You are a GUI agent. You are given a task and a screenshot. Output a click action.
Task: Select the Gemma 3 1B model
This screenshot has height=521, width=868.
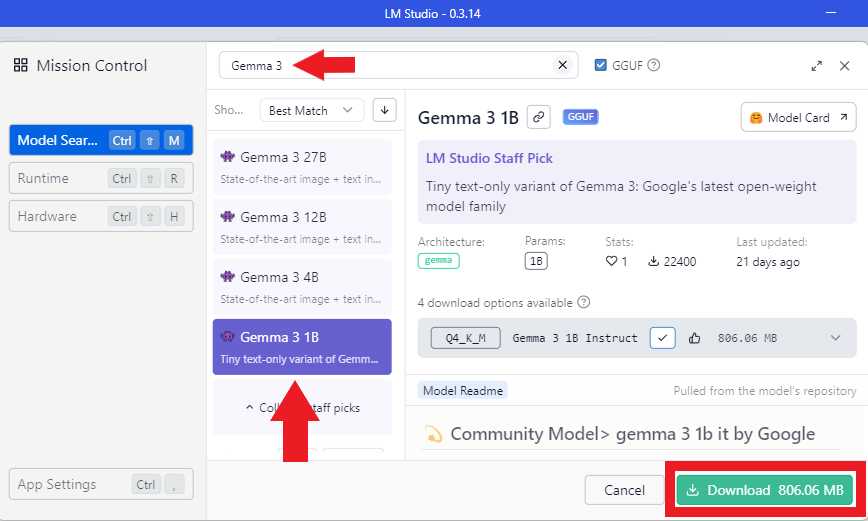[x=302, y=347]
